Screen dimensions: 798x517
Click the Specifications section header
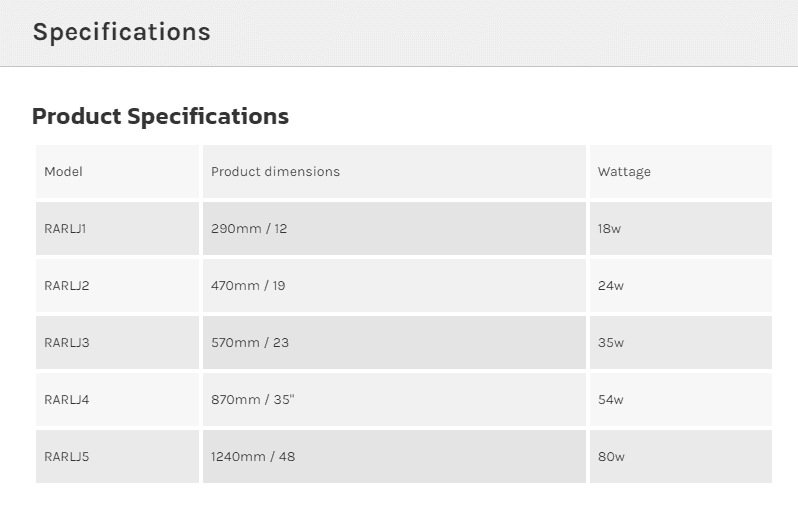click(122, 32)
